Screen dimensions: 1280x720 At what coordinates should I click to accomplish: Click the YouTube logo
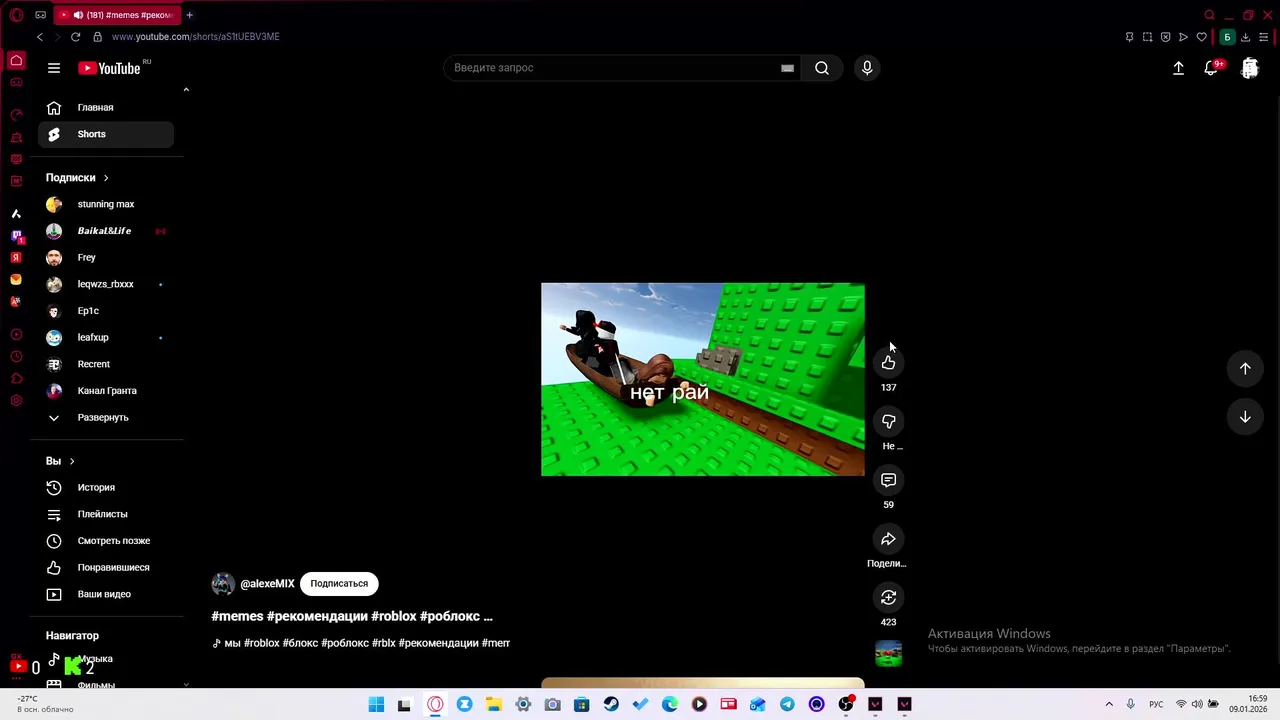110,68
